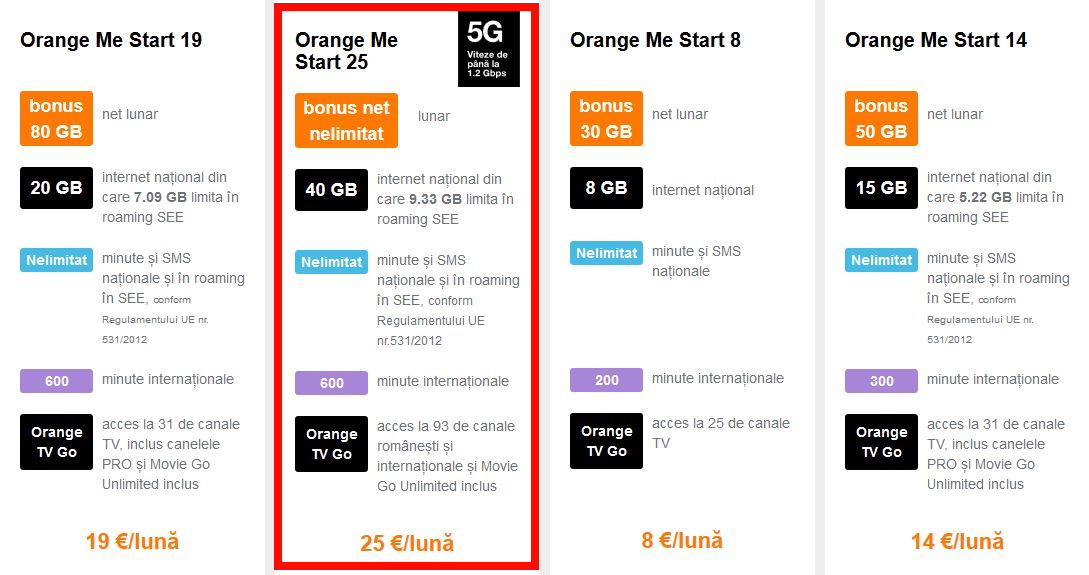
Task: Click the 5G speed badge icon
Action: [489, 49]
